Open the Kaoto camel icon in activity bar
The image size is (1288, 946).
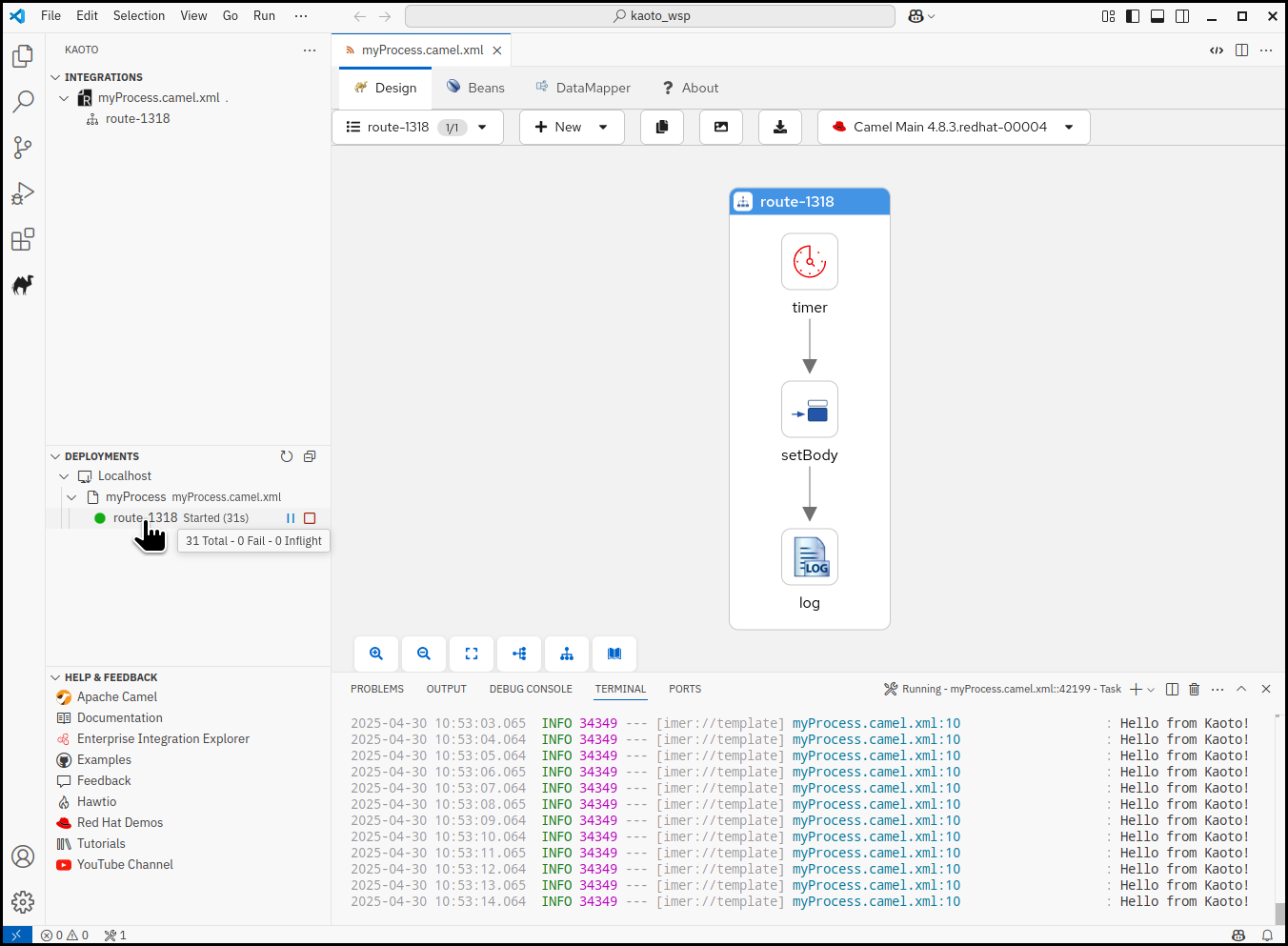[x=23, y=284]
